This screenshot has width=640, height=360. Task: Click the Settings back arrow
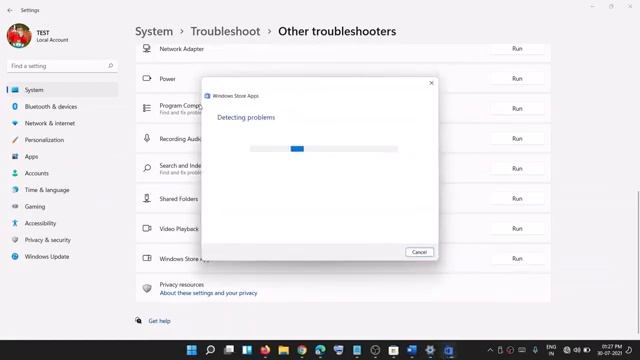point(10,10)
